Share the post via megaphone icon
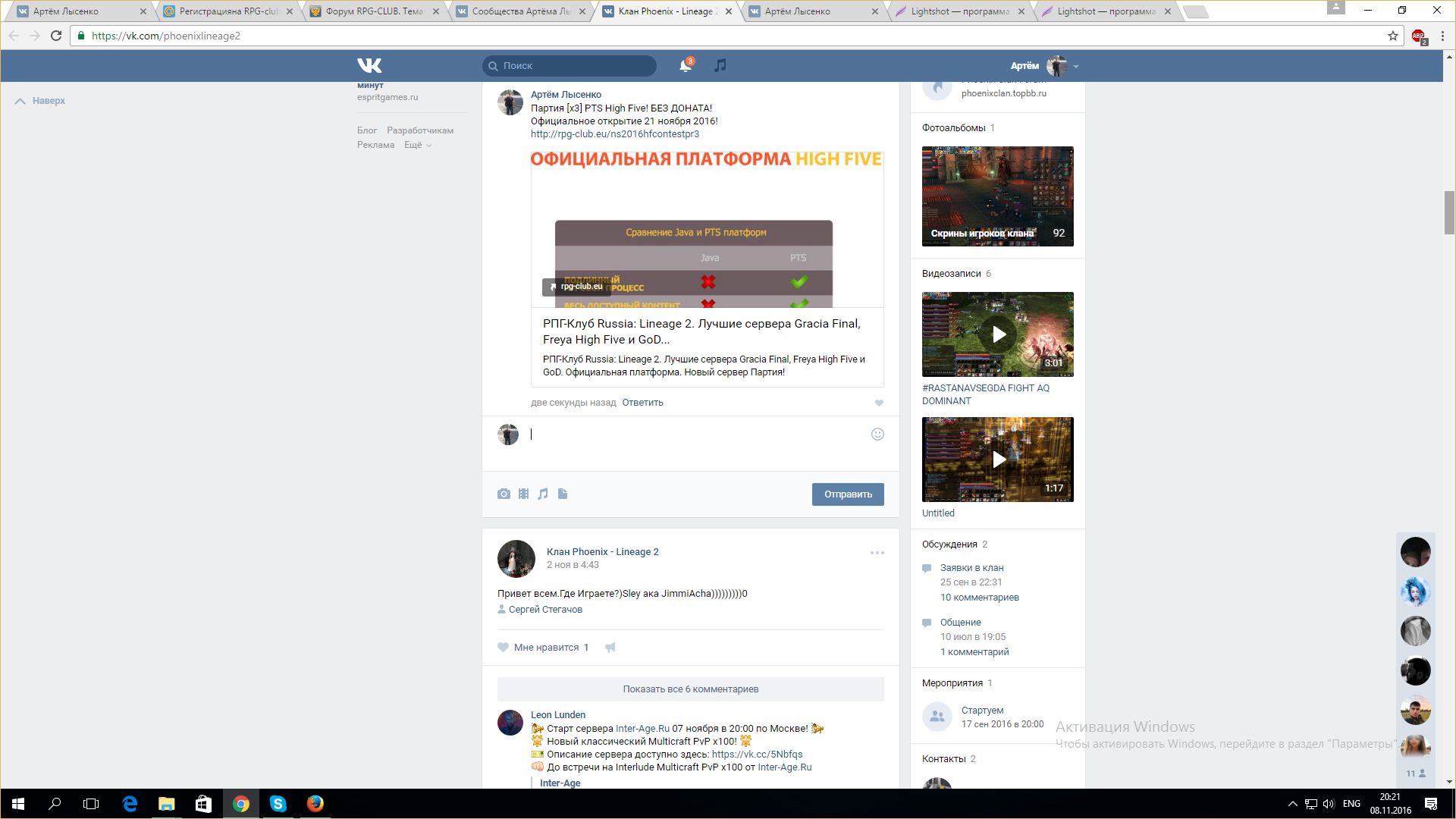 point(610,647)
